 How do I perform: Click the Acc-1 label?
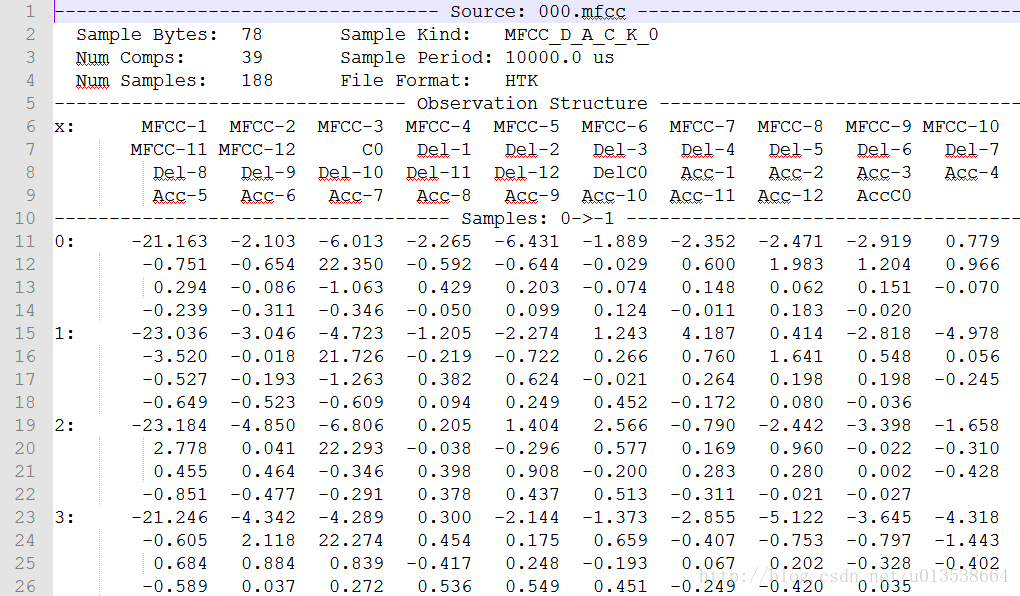[708, 173]
